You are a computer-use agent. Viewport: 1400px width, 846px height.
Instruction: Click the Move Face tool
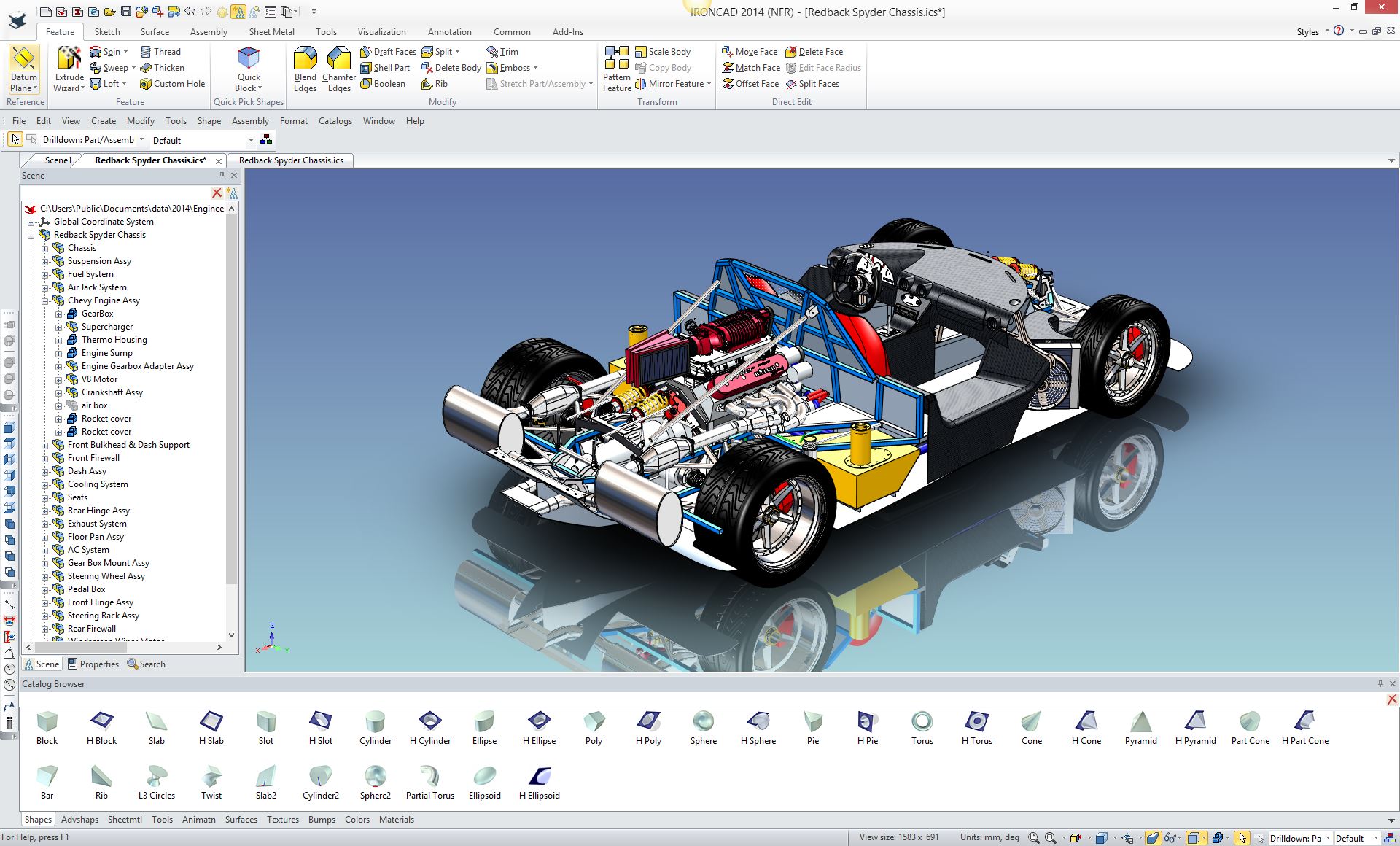tap(750, 52)
